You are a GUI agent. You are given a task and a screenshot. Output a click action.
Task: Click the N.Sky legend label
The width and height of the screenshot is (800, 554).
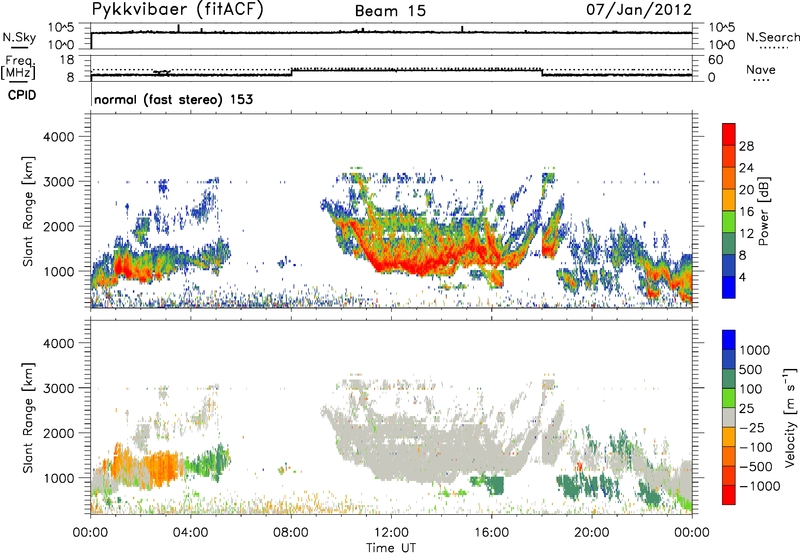tap(19, 37)
